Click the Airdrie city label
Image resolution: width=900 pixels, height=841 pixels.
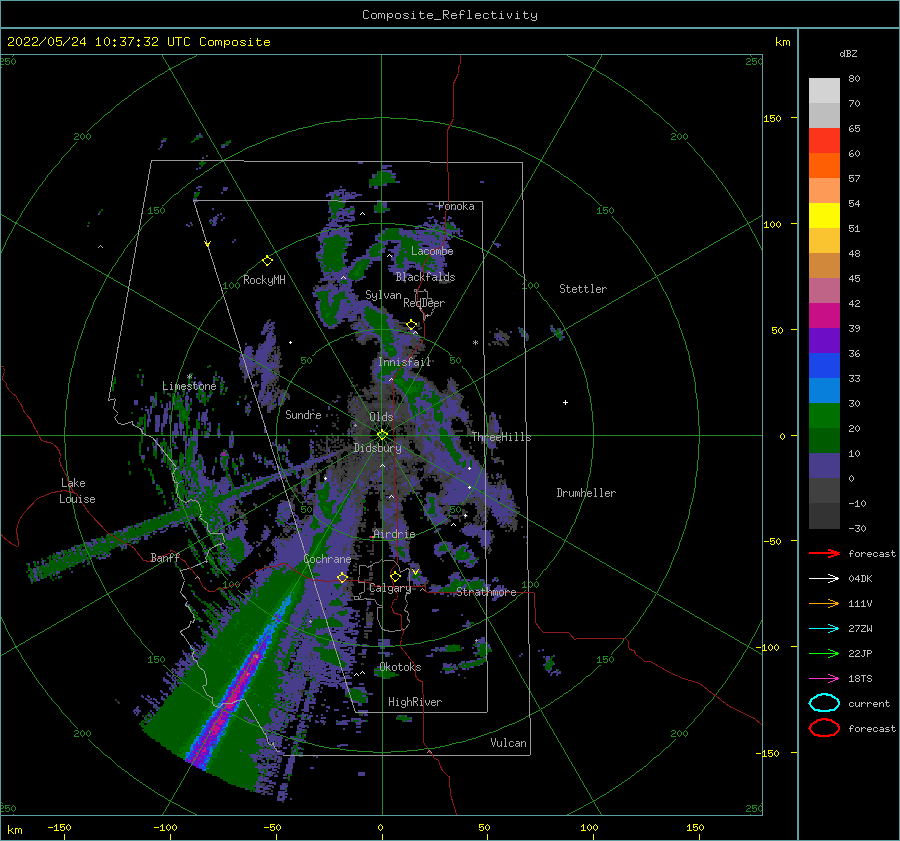click(x=394, y=534)
